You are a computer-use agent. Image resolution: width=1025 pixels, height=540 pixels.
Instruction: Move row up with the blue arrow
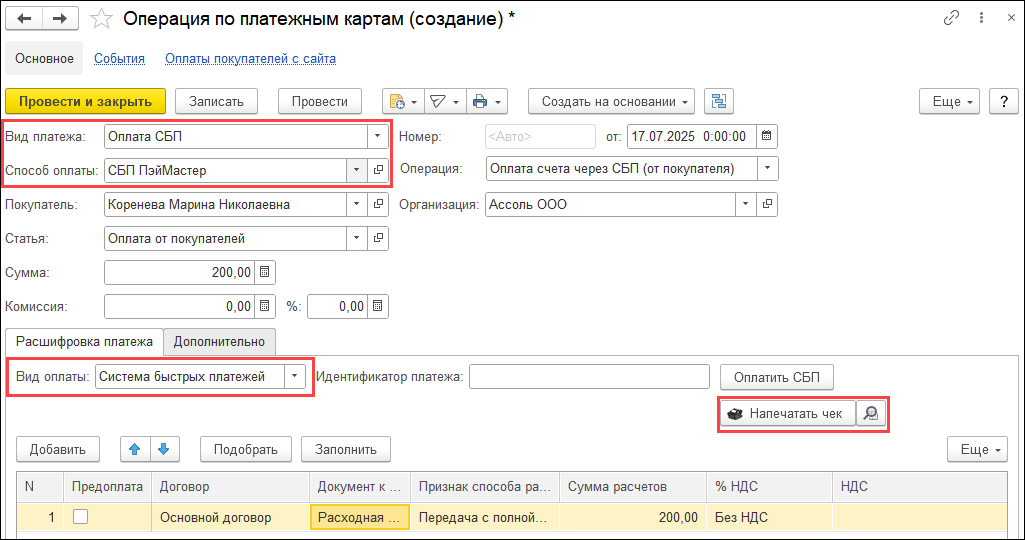click(134, 449)
